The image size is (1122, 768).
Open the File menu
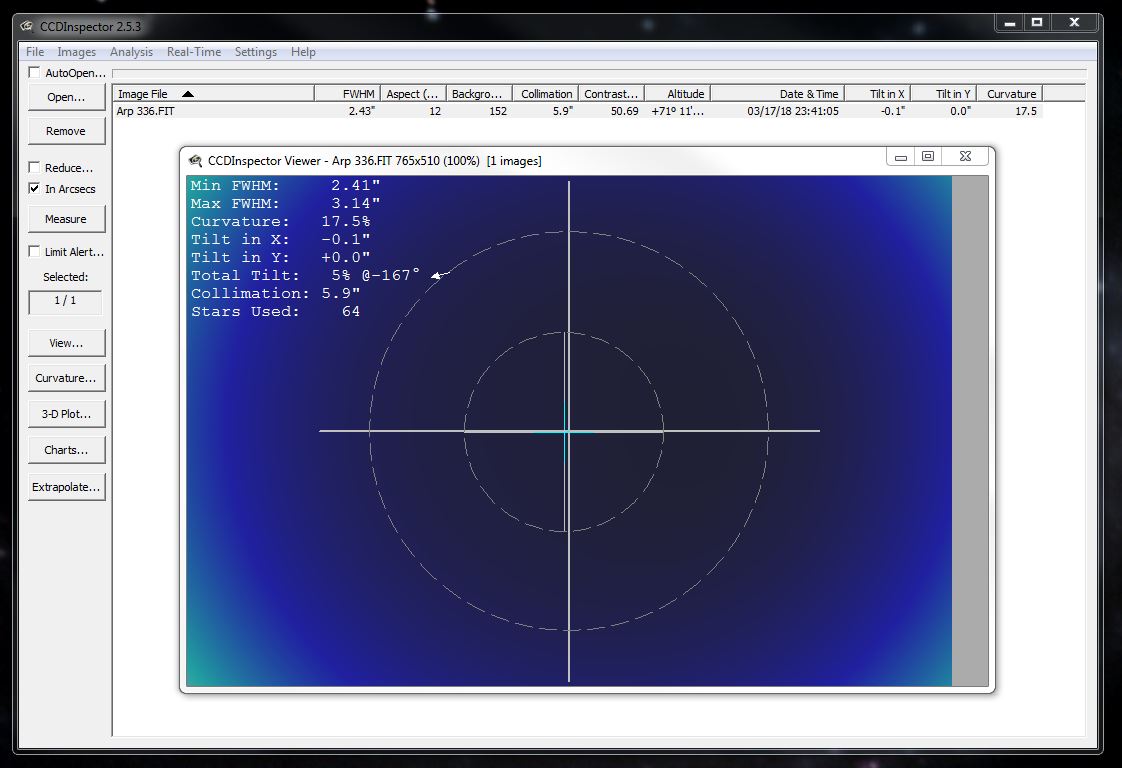tap(34, 52)
